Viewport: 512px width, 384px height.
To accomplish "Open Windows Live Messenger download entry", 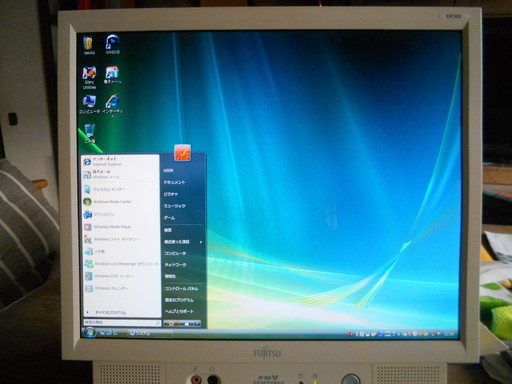I will tap(121, 264).
